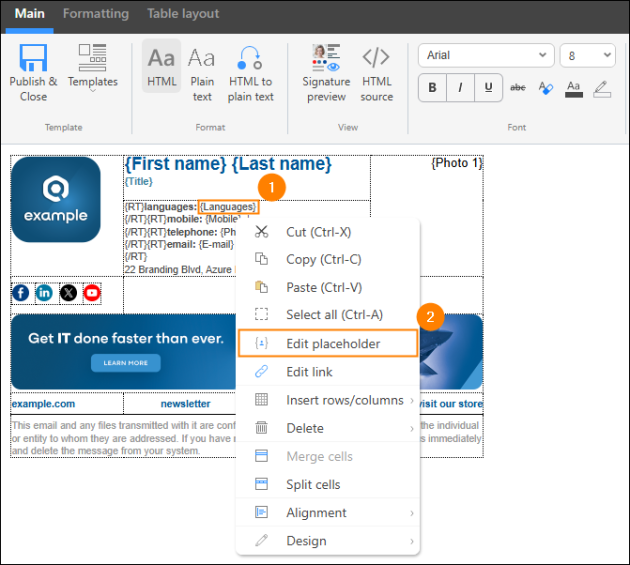Click the {Photo 1} placeholder
Screen dimensions: 630x565
456,163
